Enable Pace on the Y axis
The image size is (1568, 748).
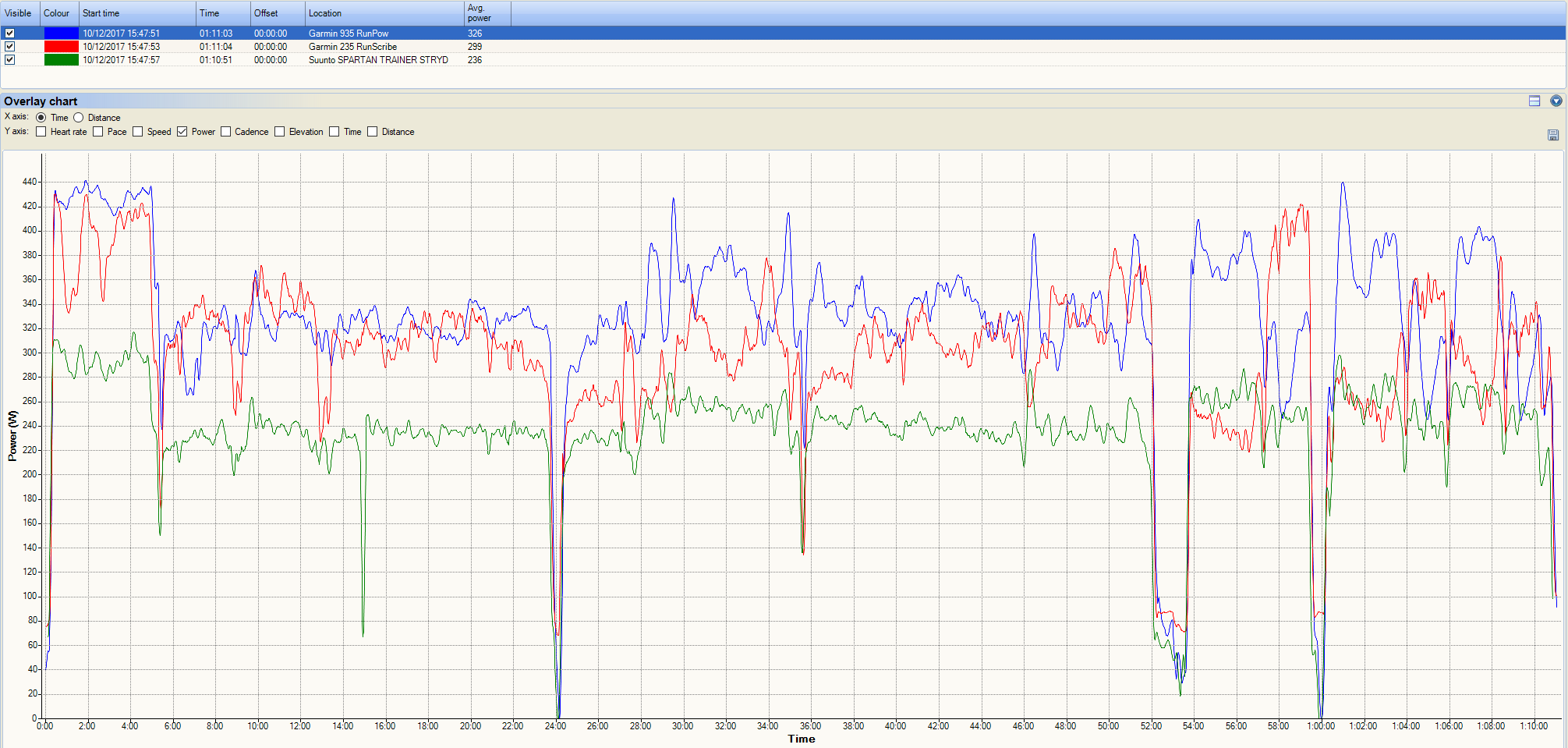98,132
